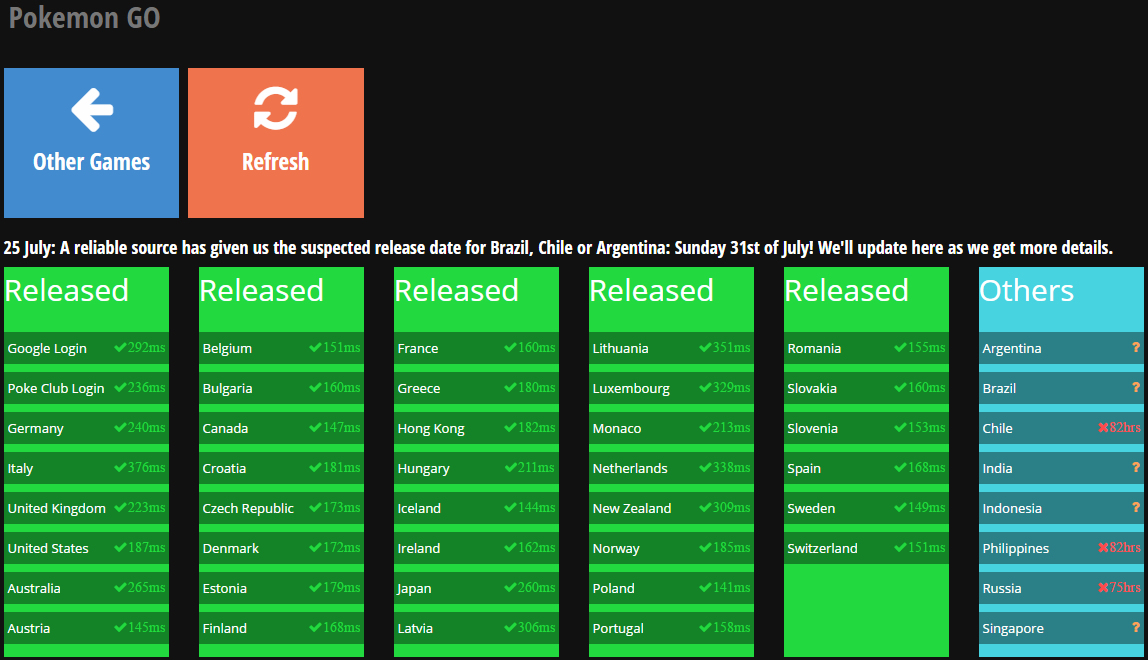Click the circular refresh arrows icon

click(x=275, y=109)
